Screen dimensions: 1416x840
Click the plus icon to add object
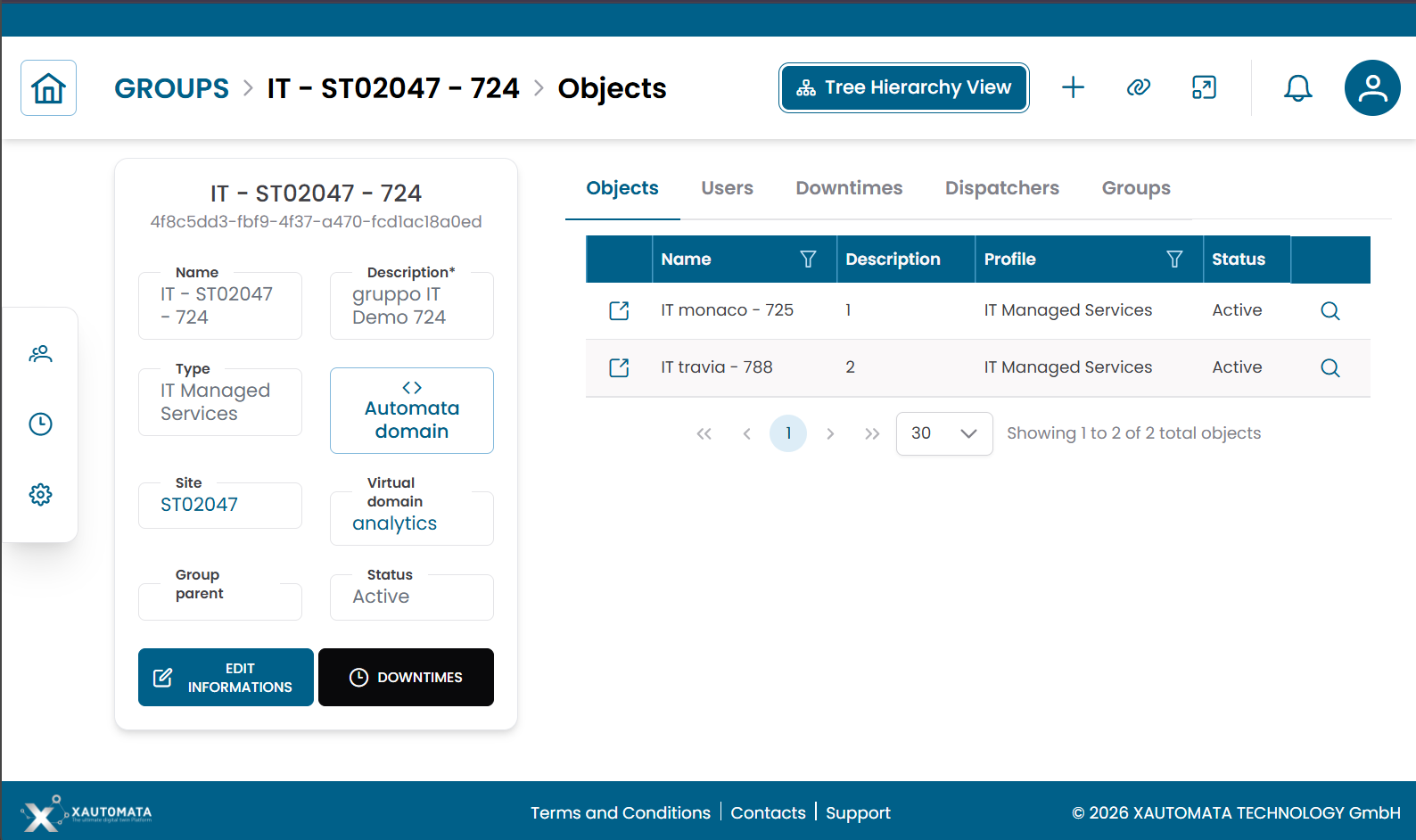pos(1073,87)
